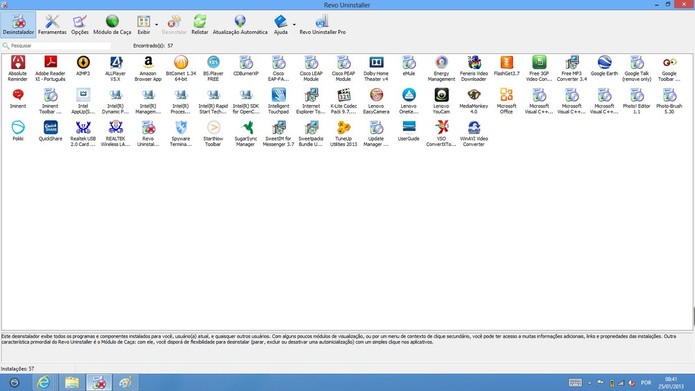Open the taskbar clock and date

click(x=671, y=383)
